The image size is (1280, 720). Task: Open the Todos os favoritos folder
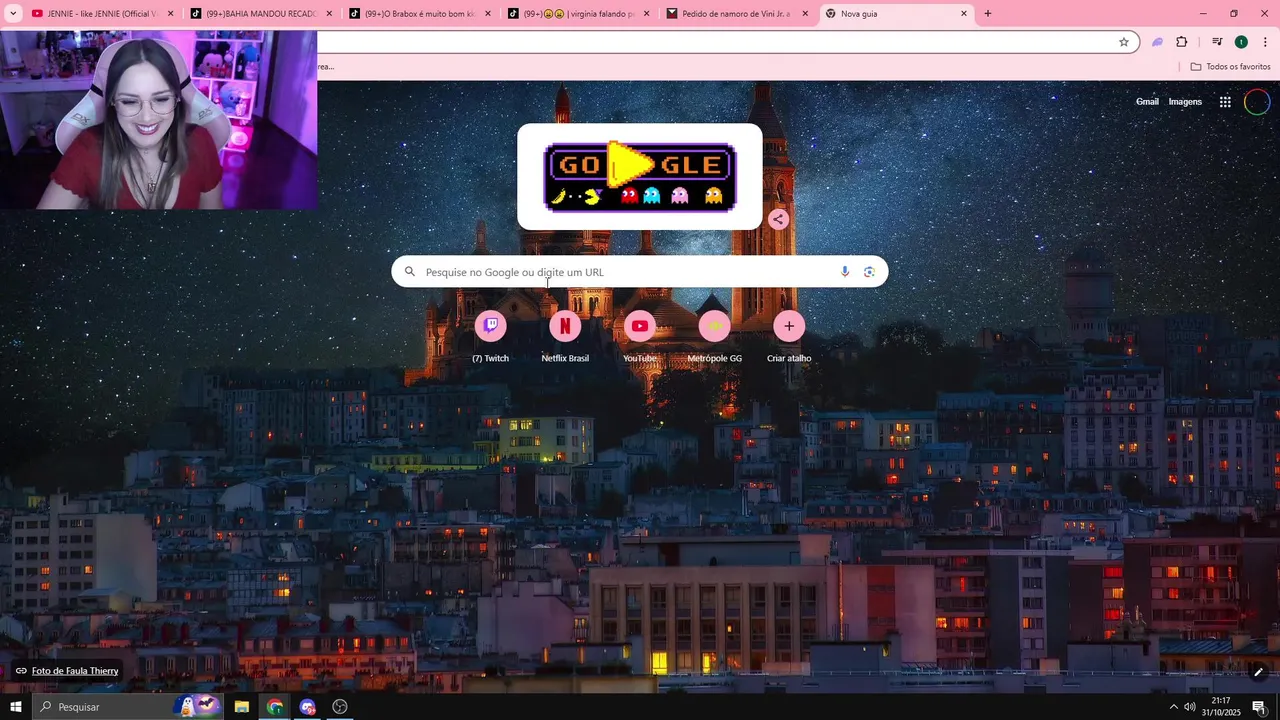(x=1230, y=67)
